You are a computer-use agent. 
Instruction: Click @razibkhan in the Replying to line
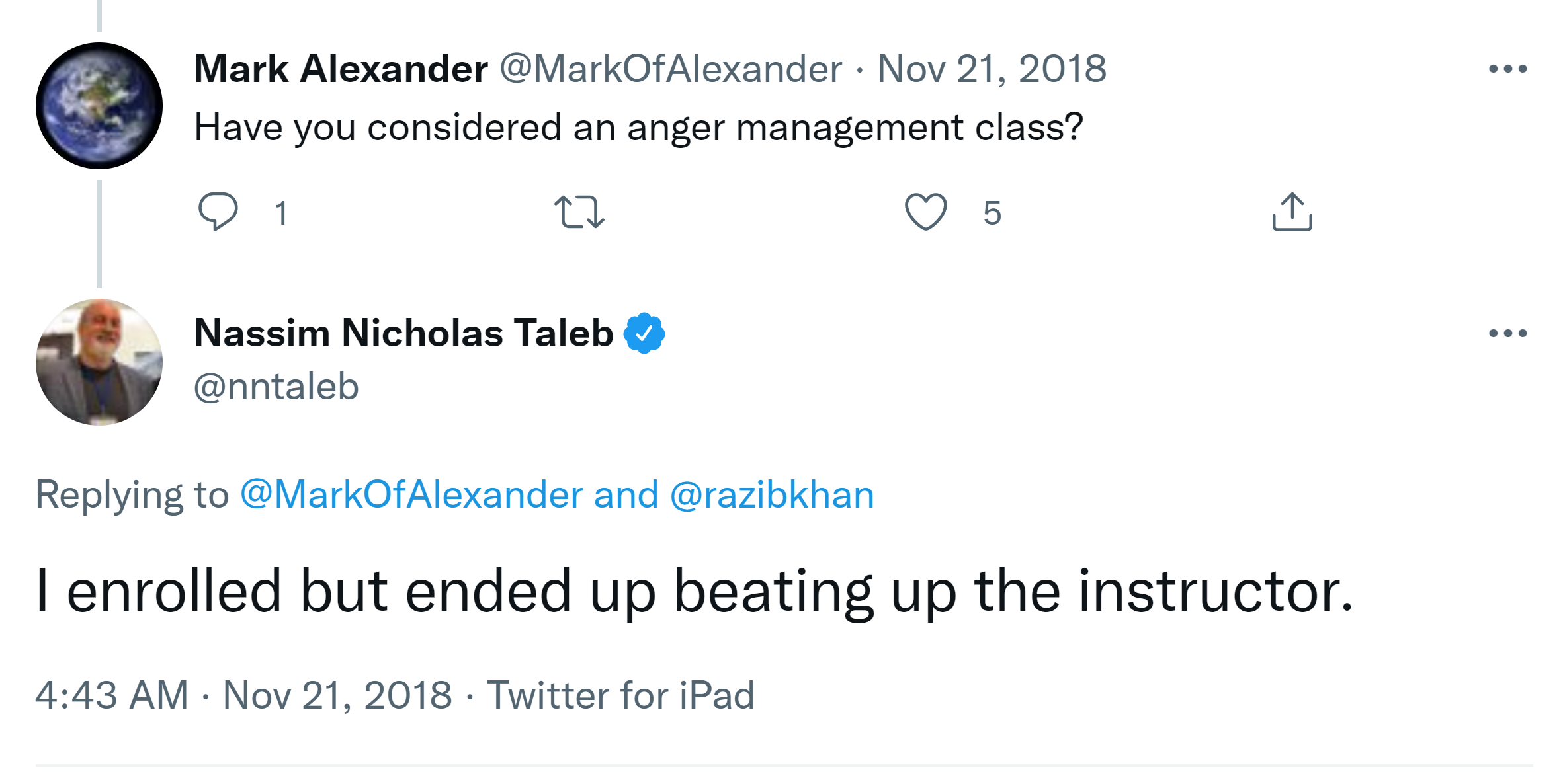click(x=772, y=495)
